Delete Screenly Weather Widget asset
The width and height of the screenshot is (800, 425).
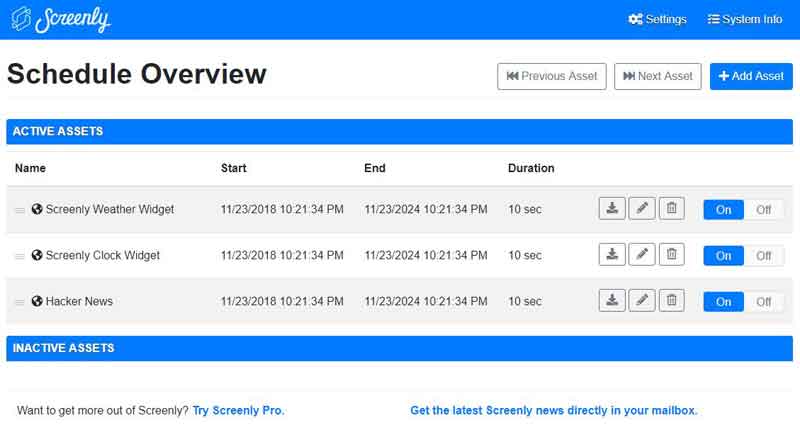click(x=671, y=209)
